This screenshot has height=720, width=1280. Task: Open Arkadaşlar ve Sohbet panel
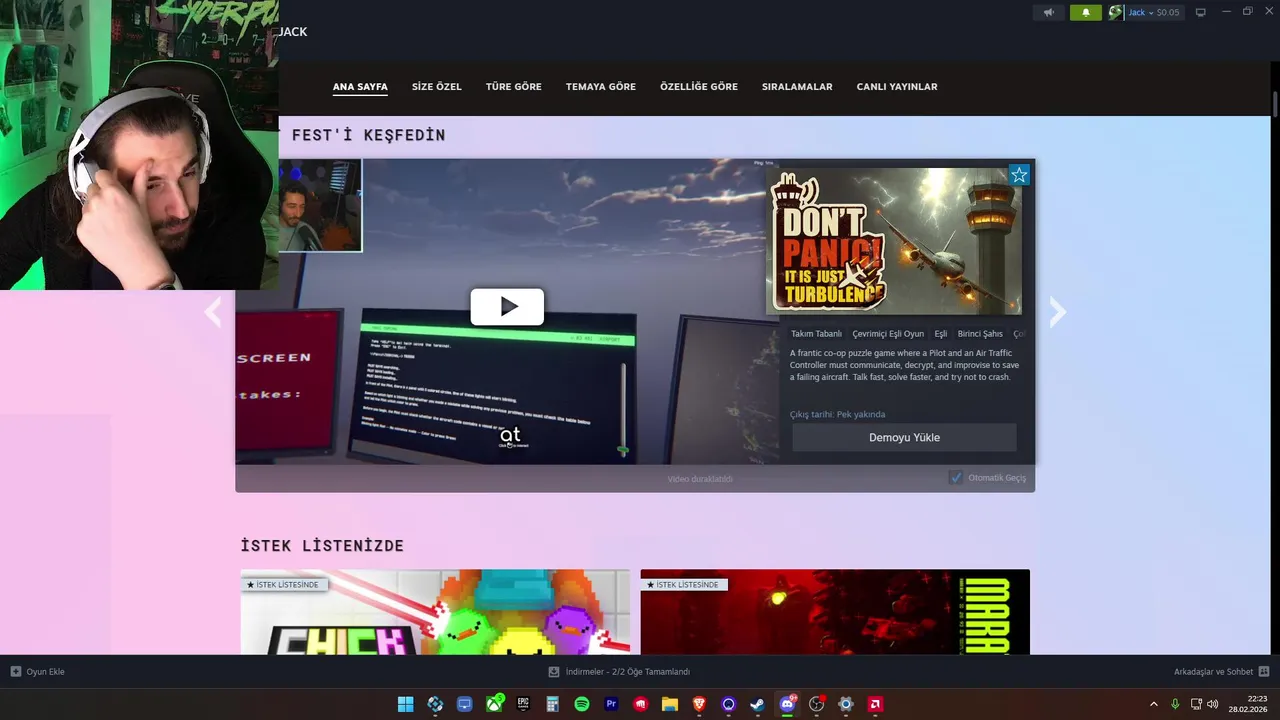click(1221, 672)
